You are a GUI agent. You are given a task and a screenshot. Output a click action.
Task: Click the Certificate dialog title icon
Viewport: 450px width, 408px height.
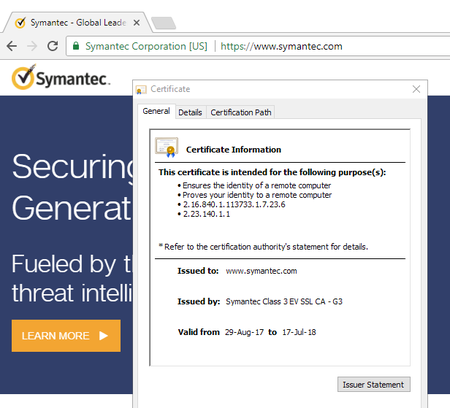141,89
